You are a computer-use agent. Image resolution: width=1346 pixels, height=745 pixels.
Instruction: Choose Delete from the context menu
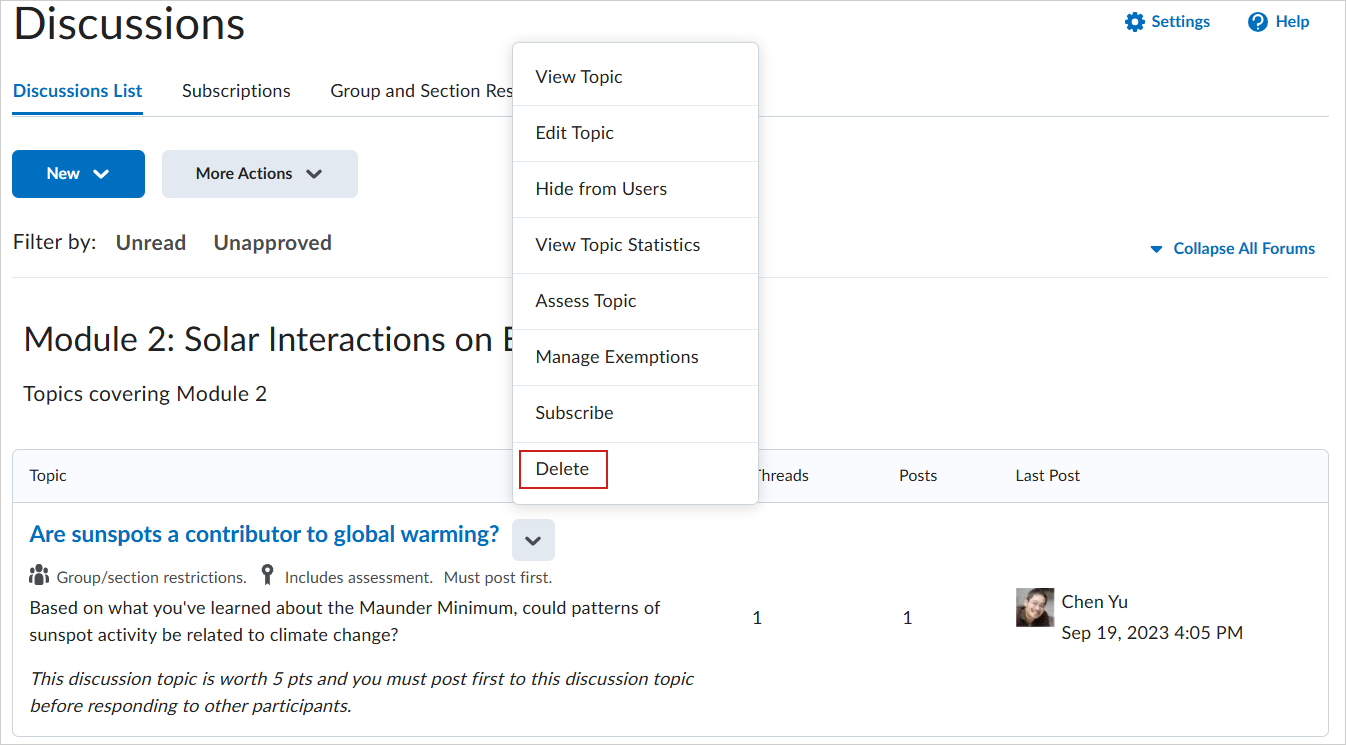point(562,469)
